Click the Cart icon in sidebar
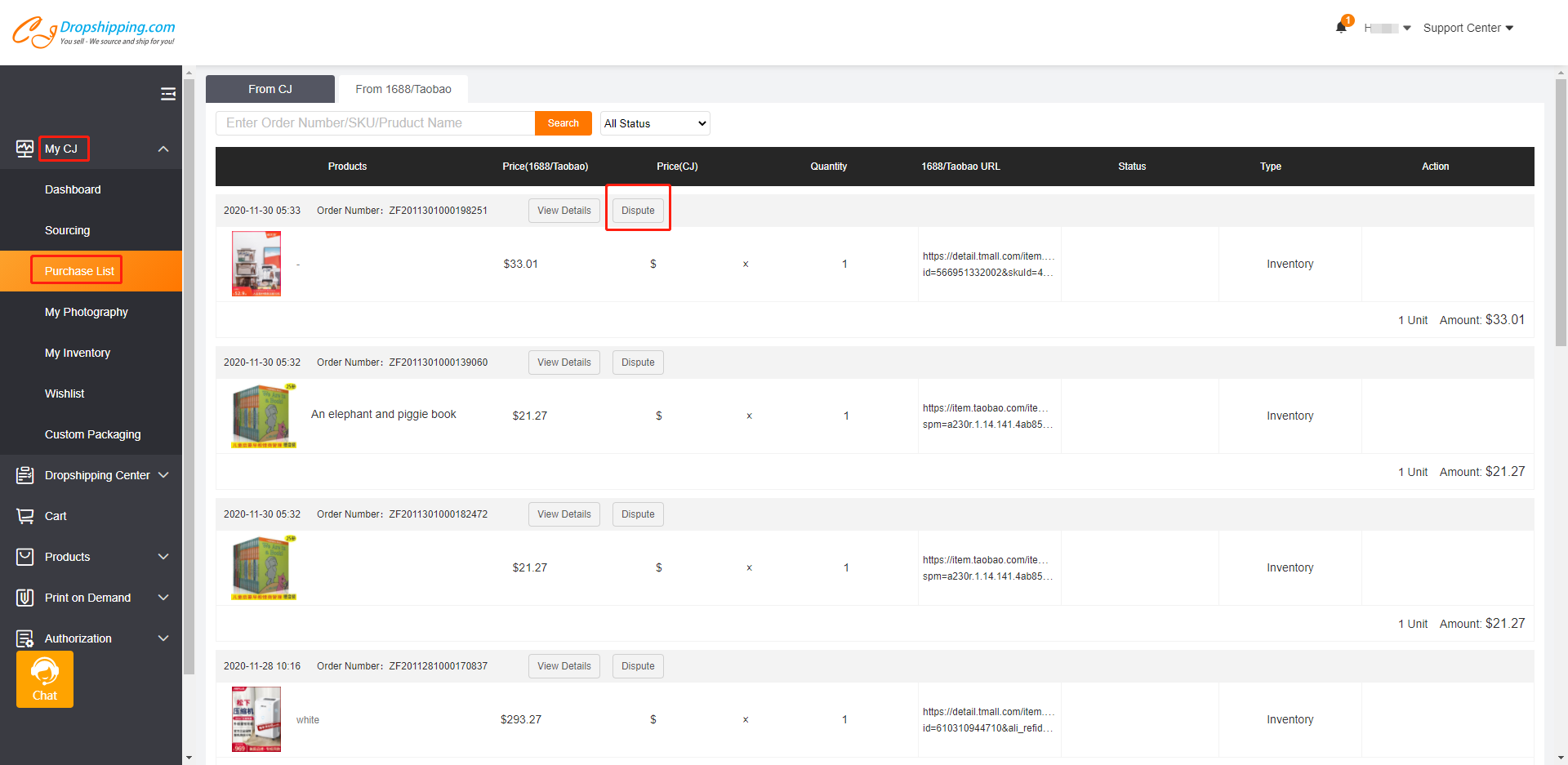Image resolution: width=1568 pixels, height=765 pixels. click(x=25, y=516)
